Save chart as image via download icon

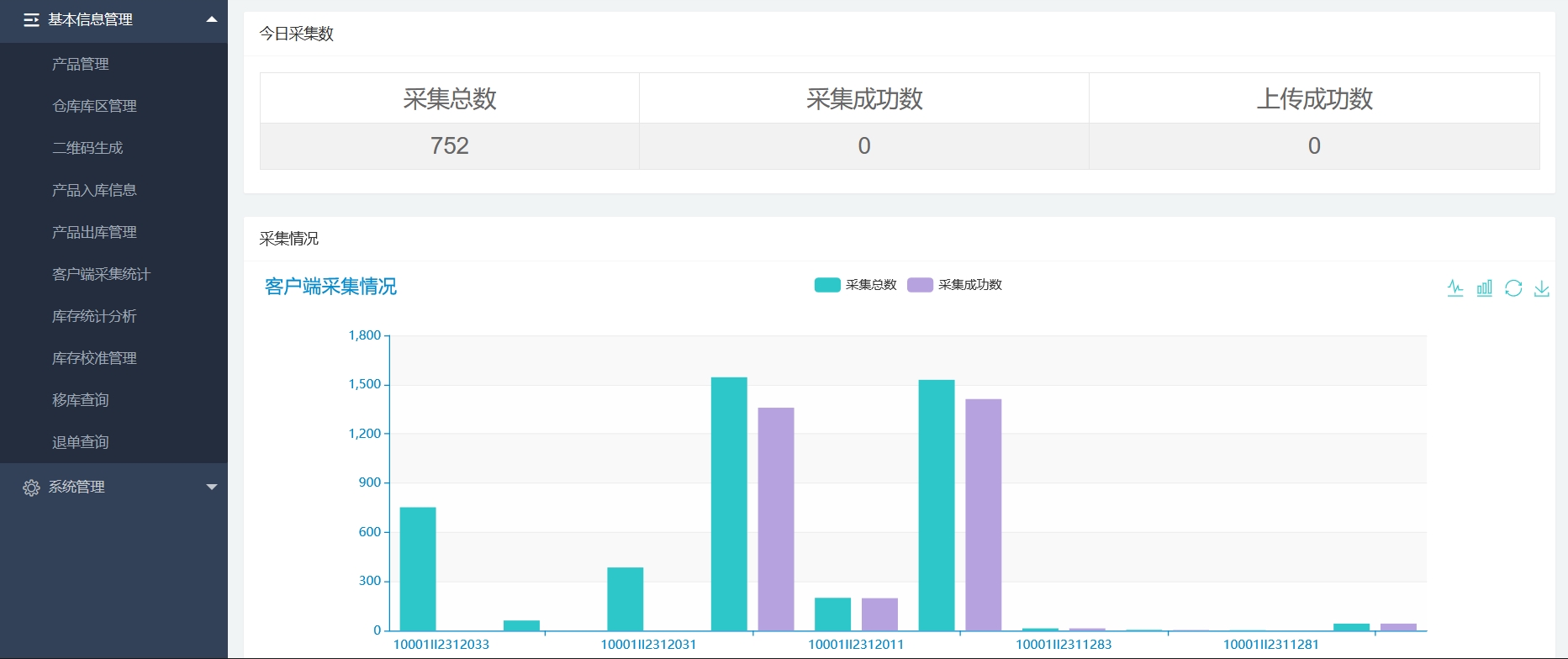click(x=1542, y=288)
